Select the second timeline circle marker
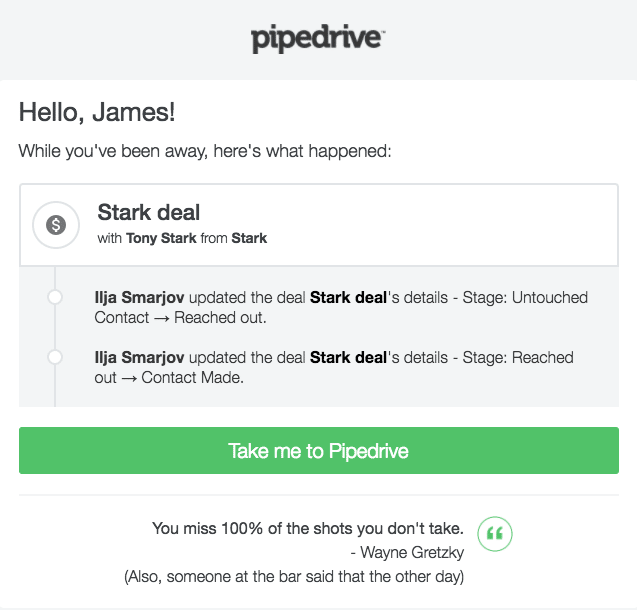637x610 pixels. click(55, 357)
